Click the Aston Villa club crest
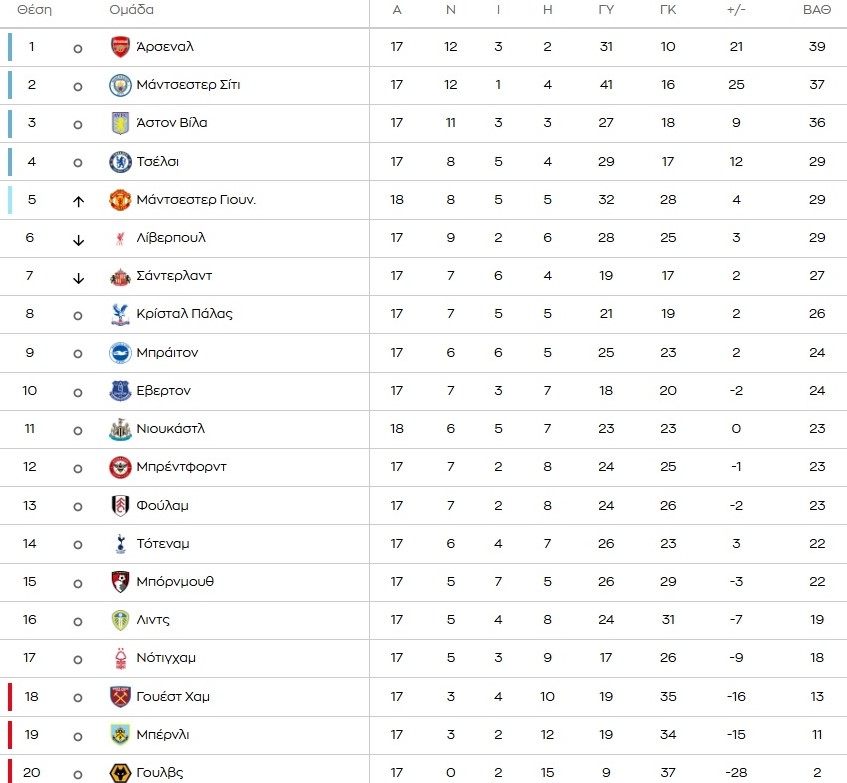 [x=120, y=123]
